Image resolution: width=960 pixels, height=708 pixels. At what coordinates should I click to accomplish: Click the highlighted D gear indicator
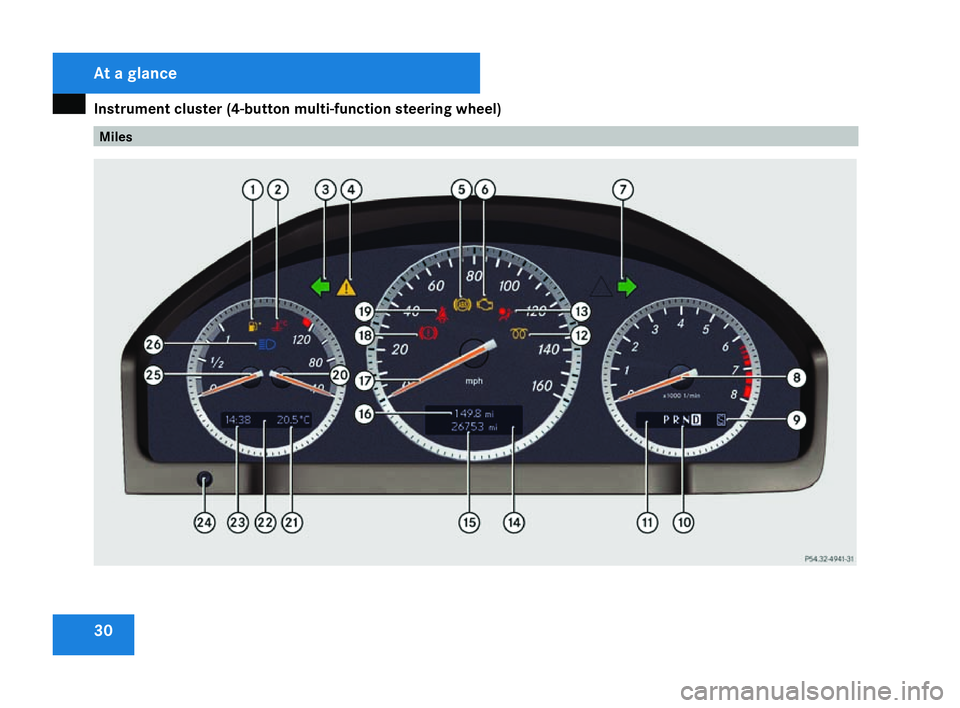[696, 420]
